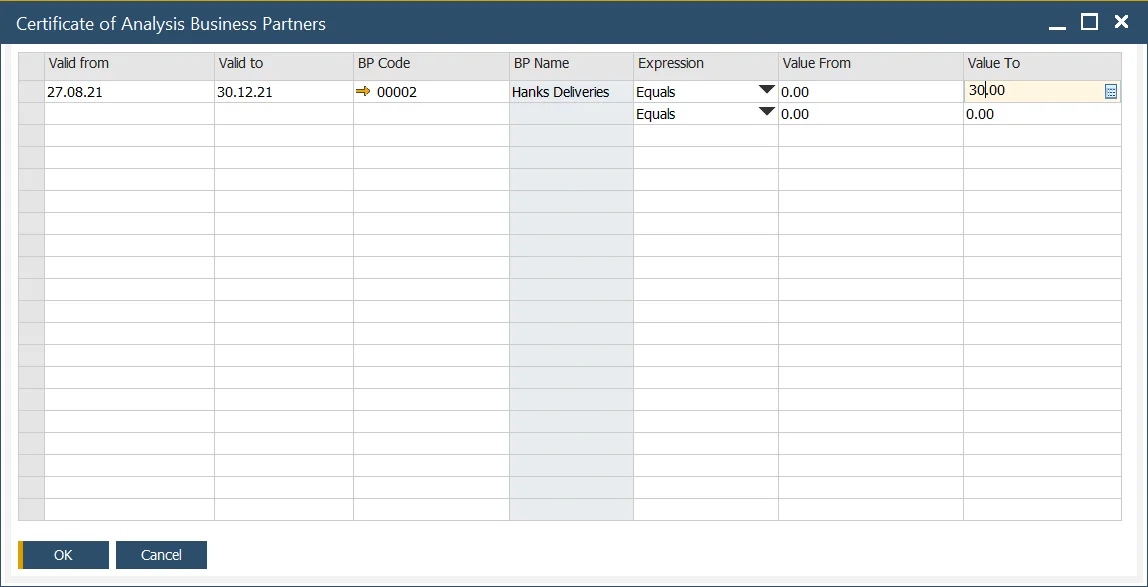Maximize the Certificate of Analysis window
The height and width of the screenshot is (587, 1148).
(x=1090, y=22)
